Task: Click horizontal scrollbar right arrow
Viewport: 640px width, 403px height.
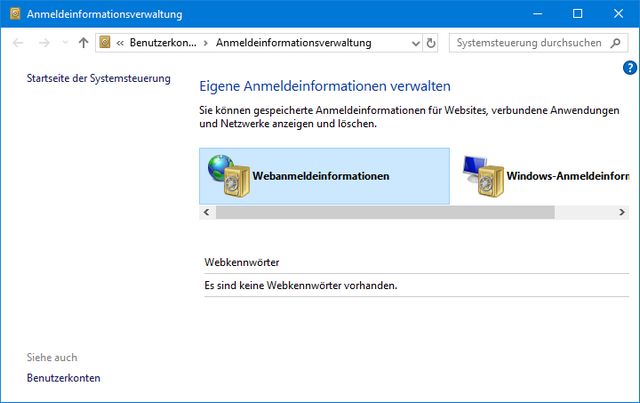Action: [622, 212]
